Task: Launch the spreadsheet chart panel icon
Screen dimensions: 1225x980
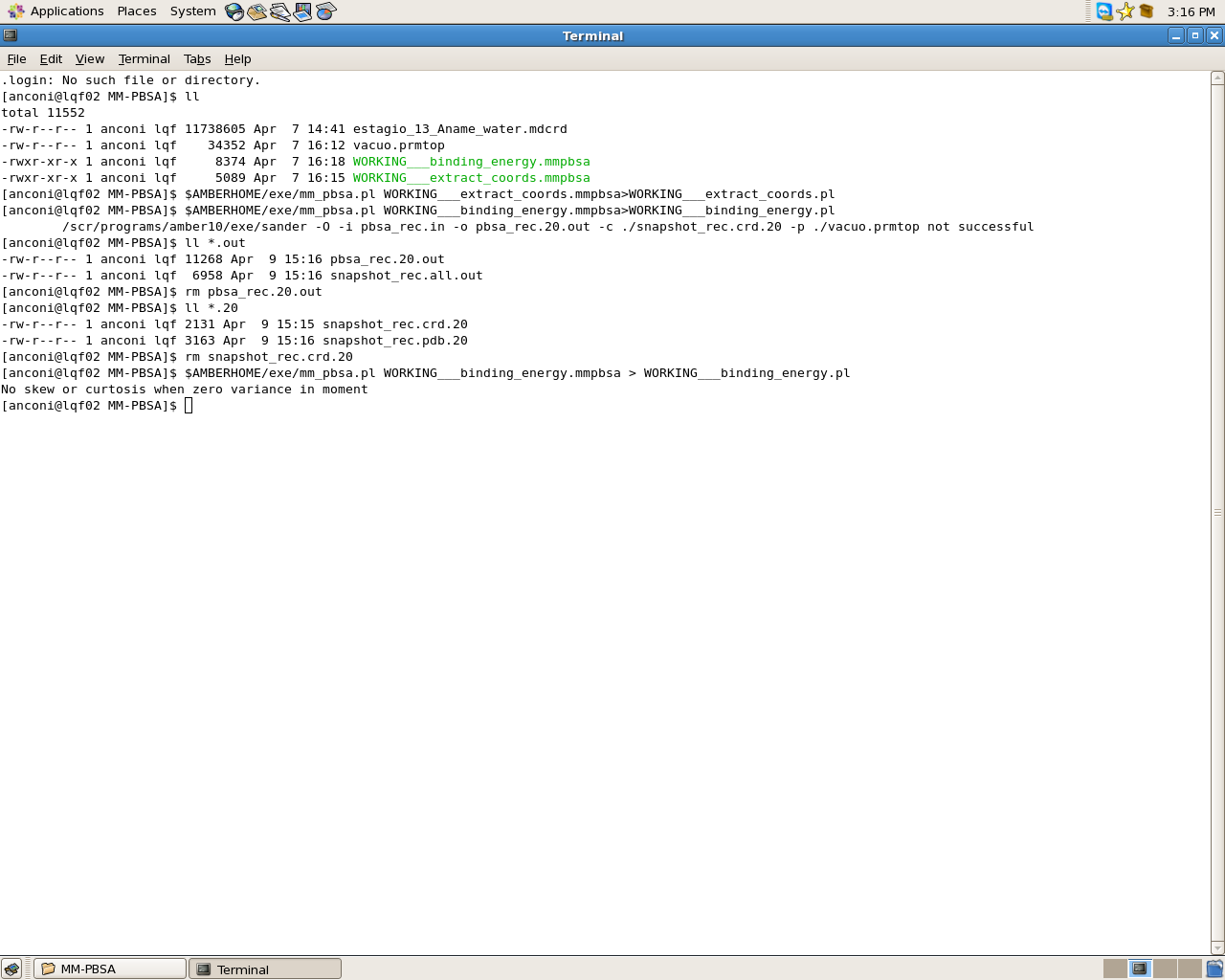Action: (x=325, y=11)
